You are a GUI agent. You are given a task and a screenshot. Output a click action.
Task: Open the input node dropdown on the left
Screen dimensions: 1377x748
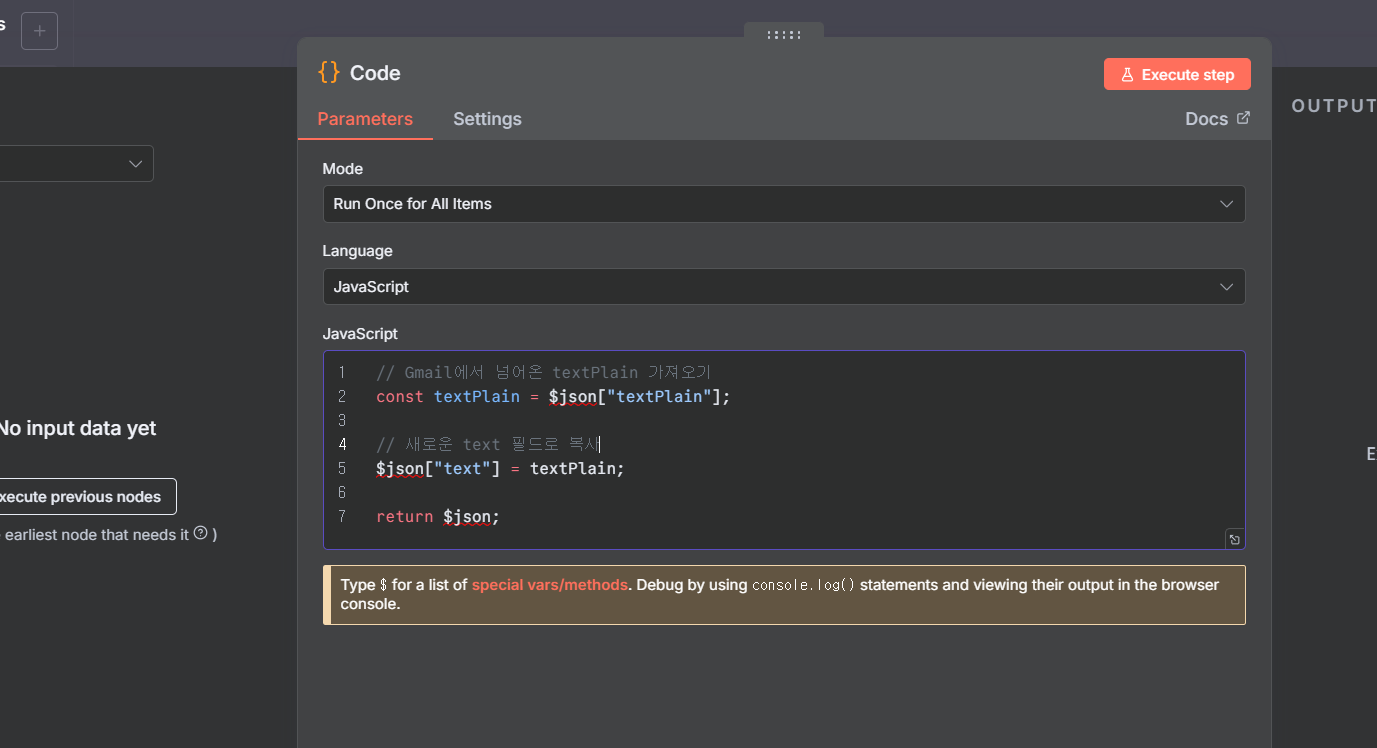click(x=75, y=164)
